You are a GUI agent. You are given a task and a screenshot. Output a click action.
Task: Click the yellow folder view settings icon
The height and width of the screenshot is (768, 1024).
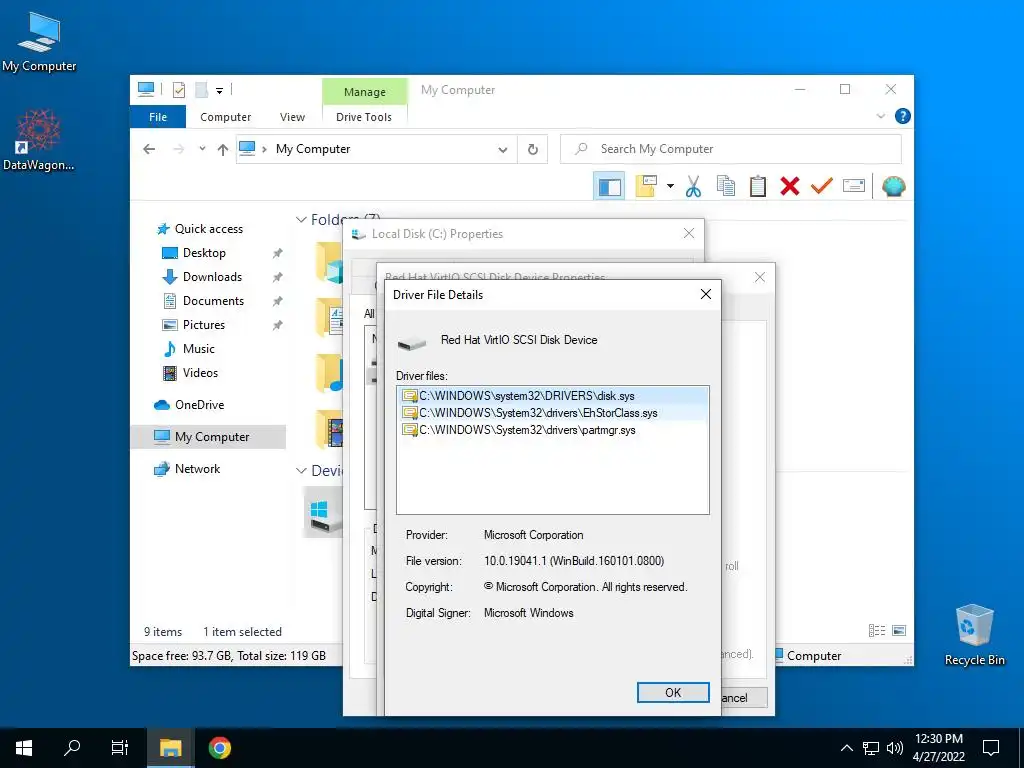click(x=645, y=186)
